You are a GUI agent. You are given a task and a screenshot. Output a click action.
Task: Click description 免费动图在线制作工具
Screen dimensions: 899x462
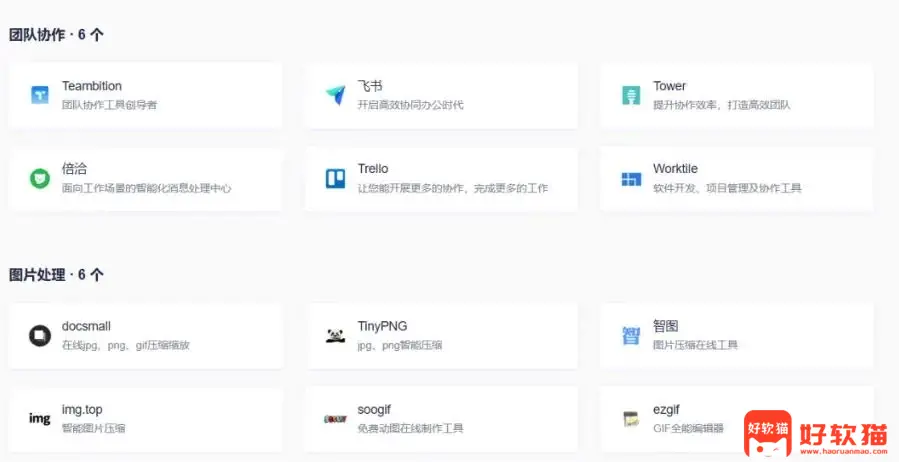point(411,428)
